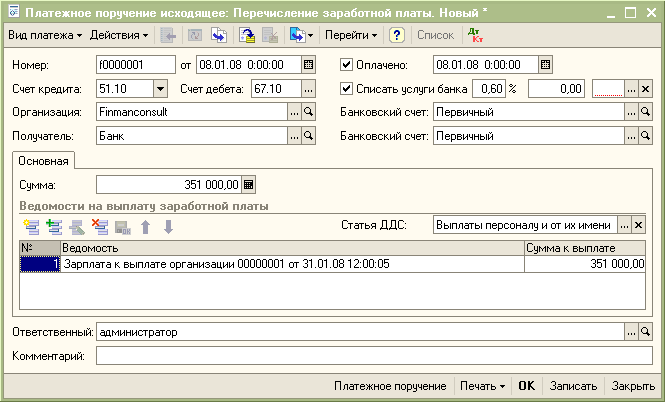
Task: Click the 351 000,00 cell in table
Action: [x=585, y=264]
